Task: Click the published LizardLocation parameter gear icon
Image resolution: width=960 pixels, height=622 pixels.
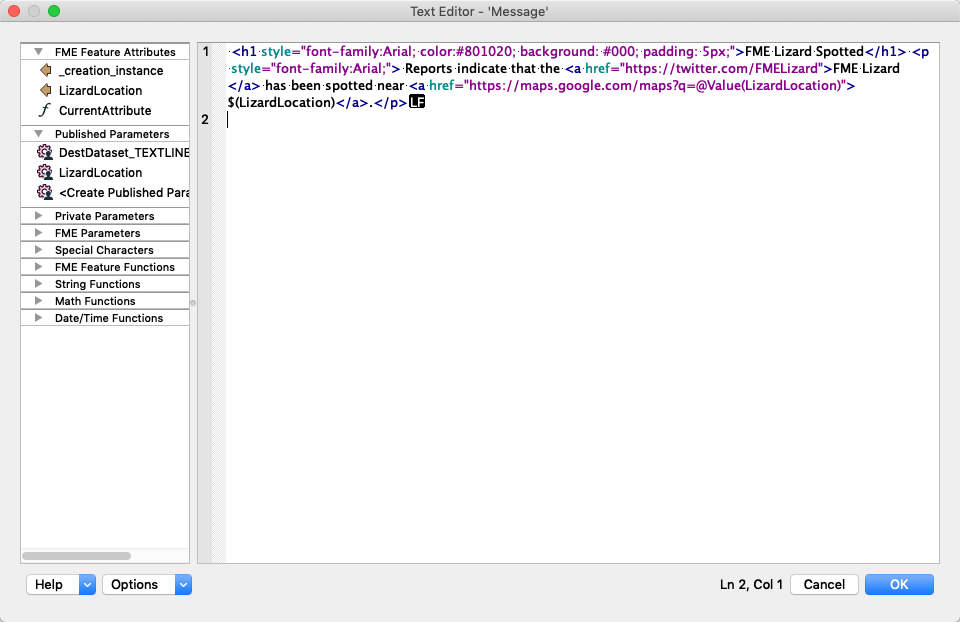Action: pyautogui.click(x=45, y=172)
